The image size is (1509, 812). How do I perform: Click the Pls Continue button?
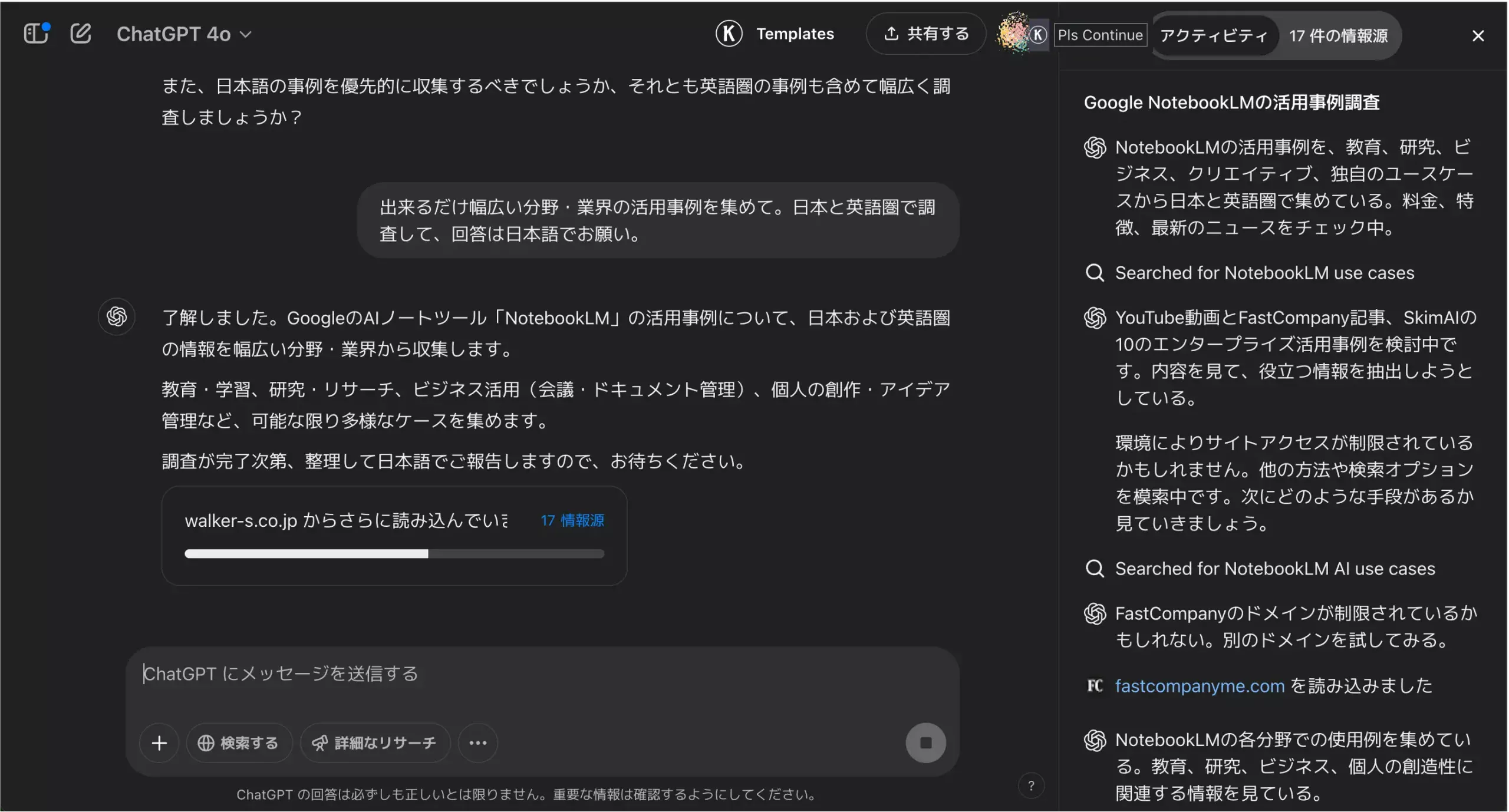[1099, 35]
